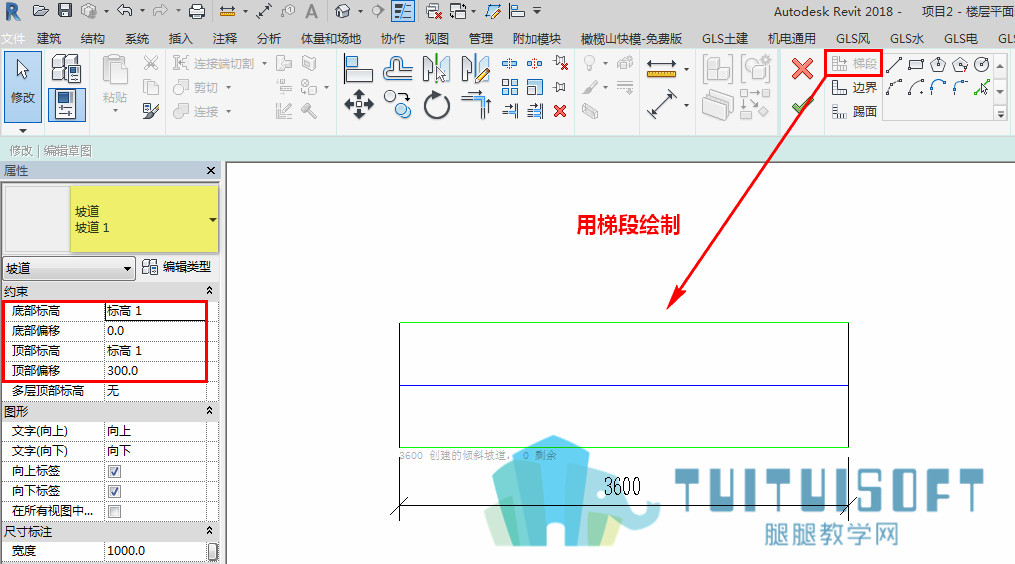The image size is (1015, 564).
Task: Click the Undo arrow icon
Action: coord(125,10)
